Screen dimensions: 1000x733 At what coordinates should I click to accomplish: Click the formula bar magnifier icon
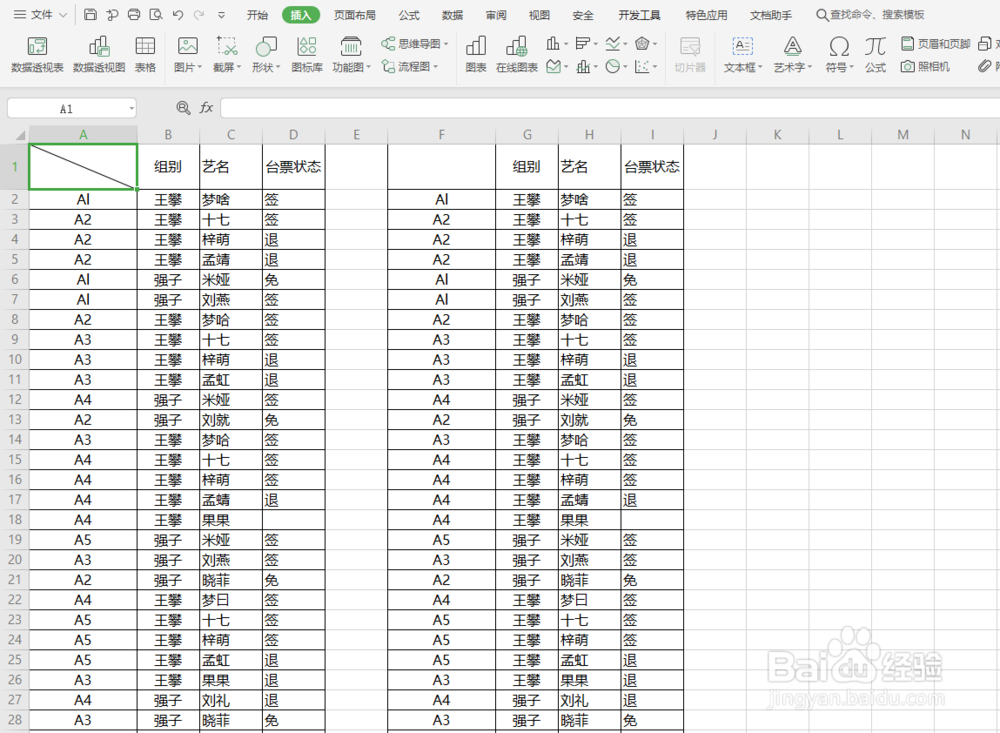(x=183, y=108)
